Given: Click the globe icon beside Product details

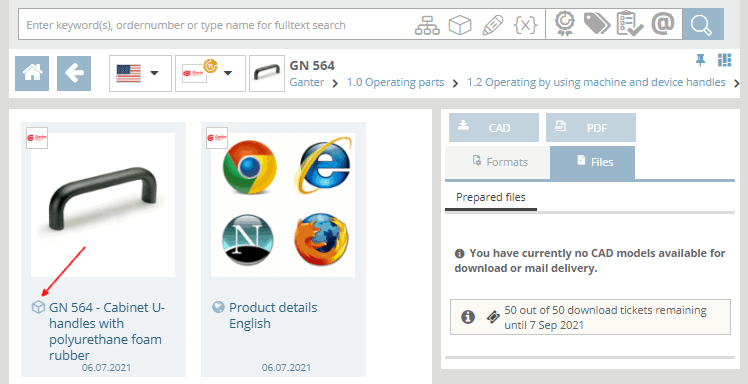Looking at the screenshot, I should pyautogui.click(x=218, y=307).
